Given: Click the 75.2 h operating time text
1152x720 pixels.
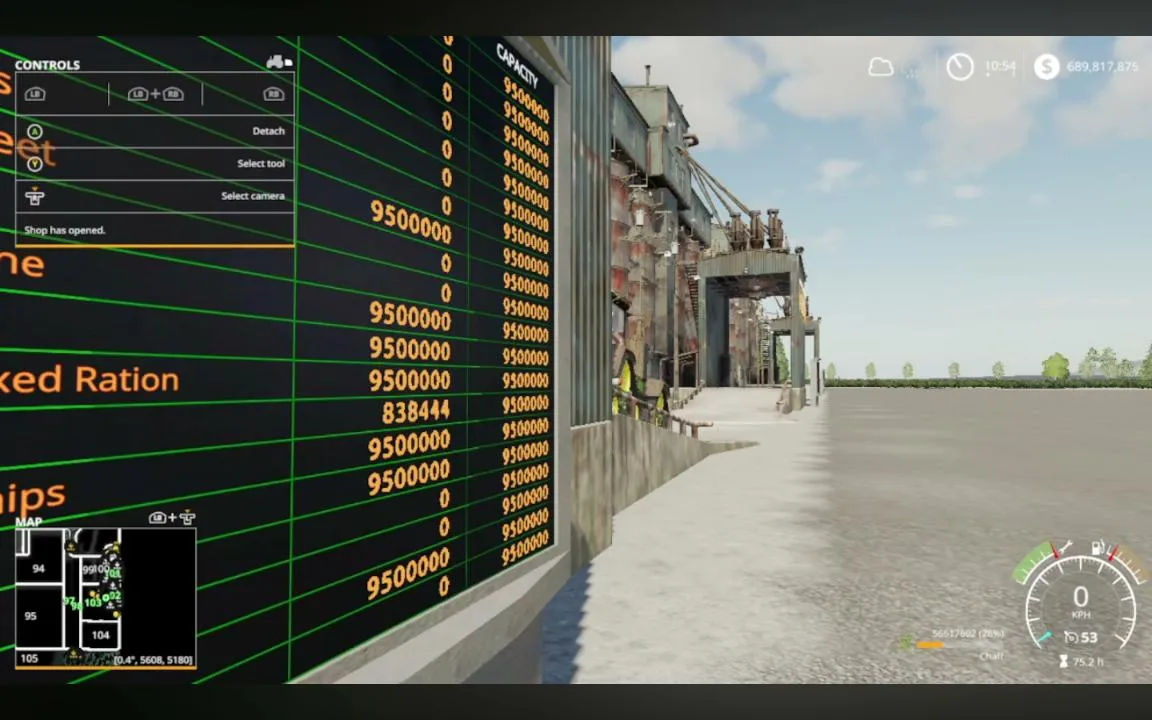Looking at the screenshot, I should [1088, 662].
